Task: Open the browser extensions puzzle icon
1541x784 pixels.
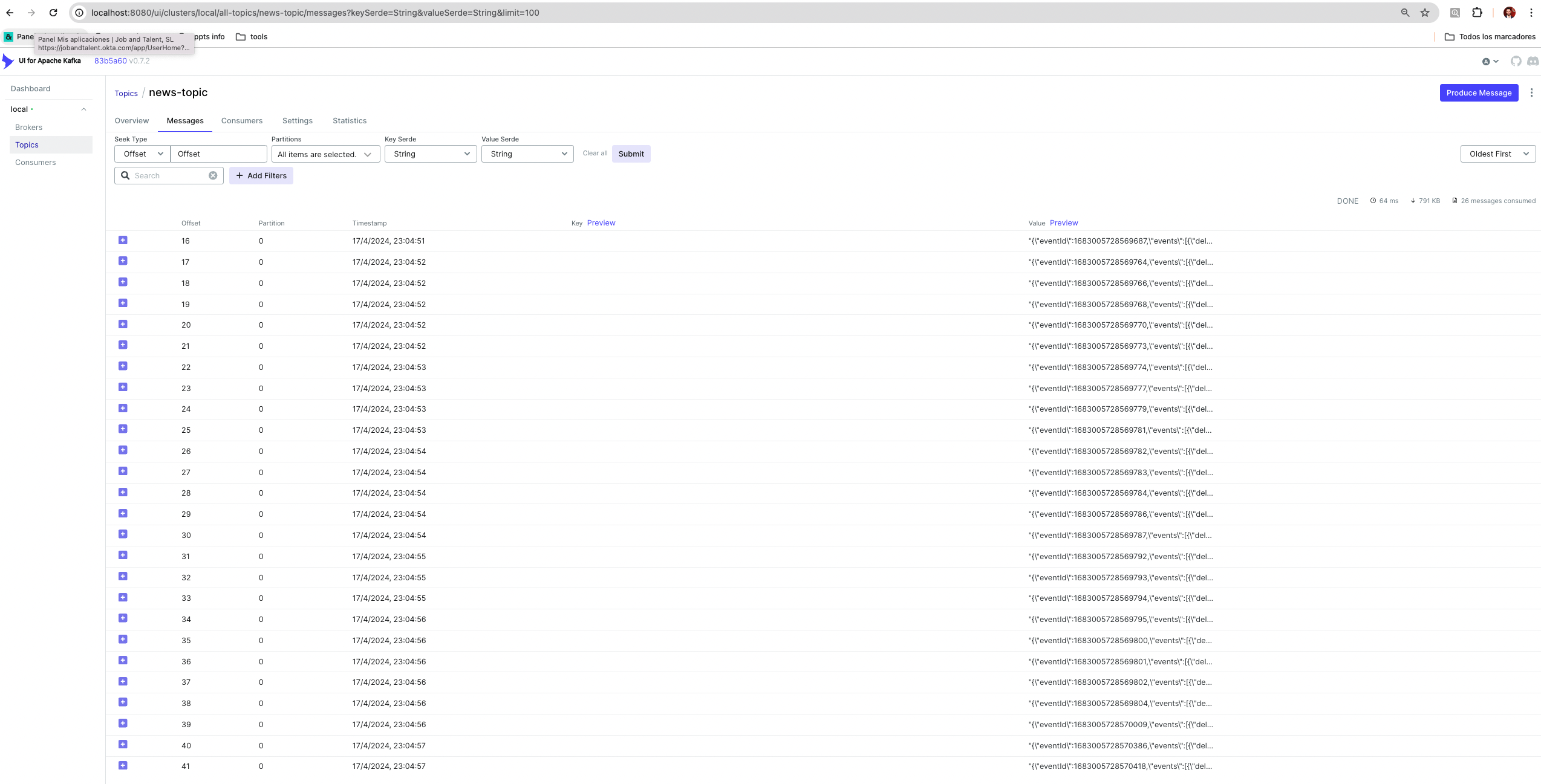Action: coord(1477,13)
